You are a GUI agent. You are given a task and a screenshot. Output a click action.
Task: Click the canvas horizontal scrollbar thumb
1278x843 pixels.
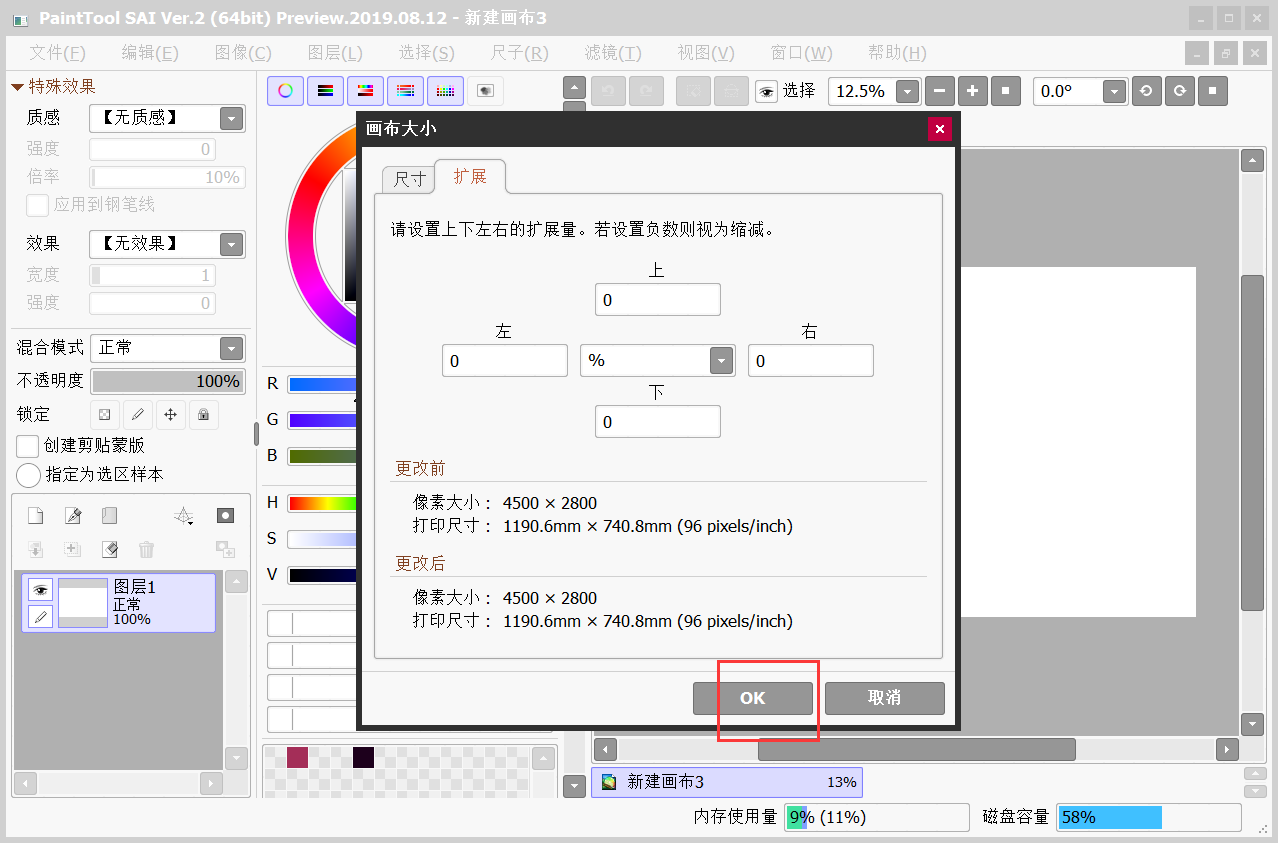pos(917,749)
